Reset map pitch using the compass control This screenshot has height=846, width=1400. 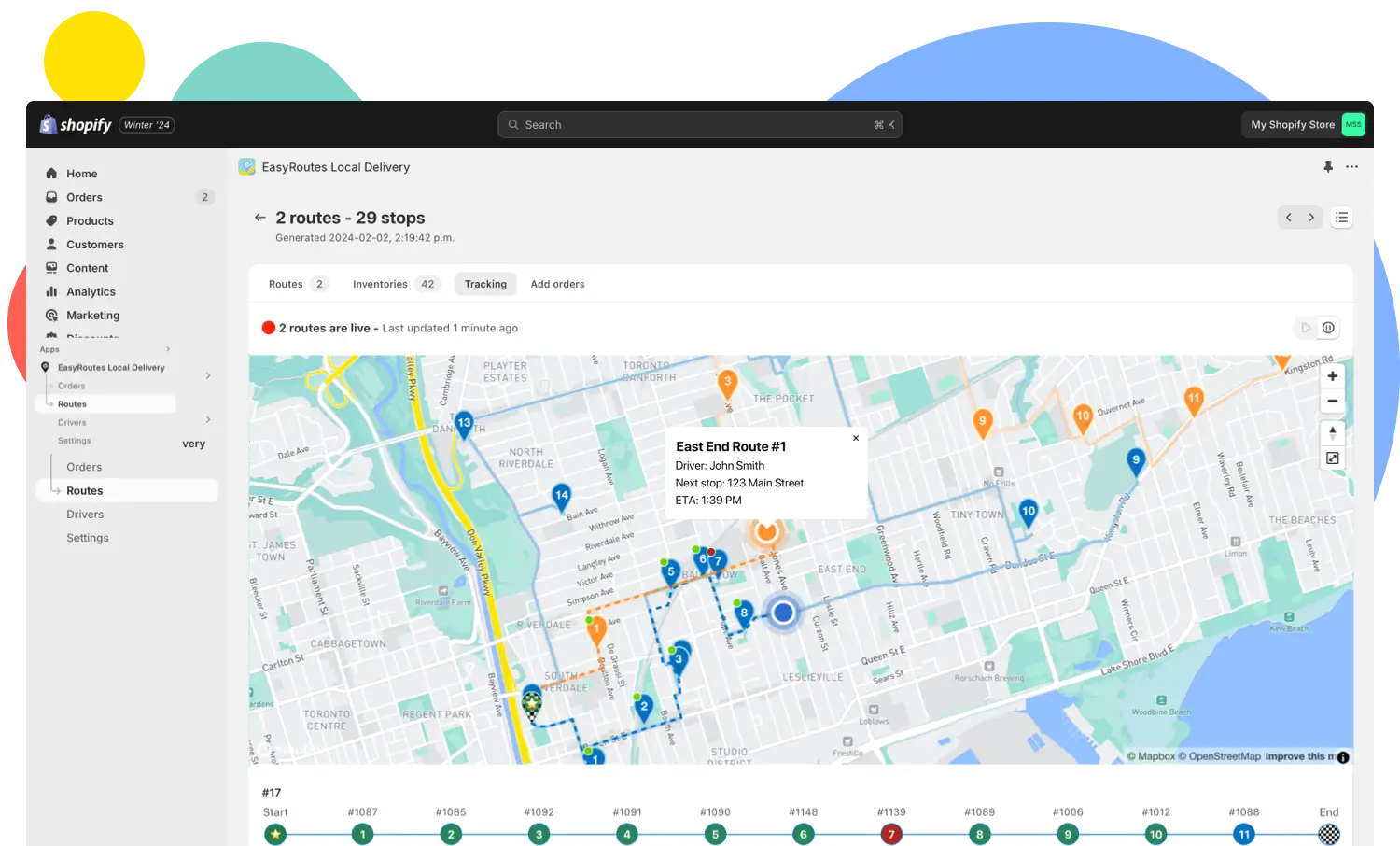1333,432
